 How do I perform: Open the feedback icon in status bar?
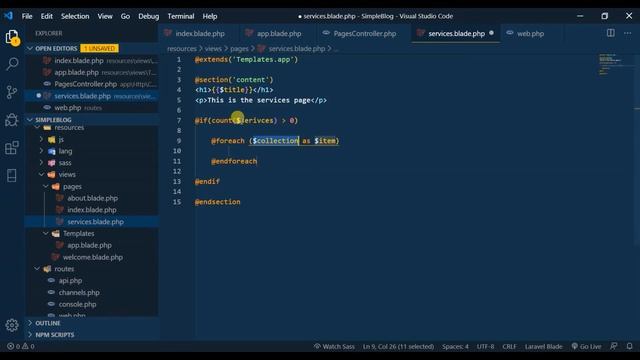613,346
